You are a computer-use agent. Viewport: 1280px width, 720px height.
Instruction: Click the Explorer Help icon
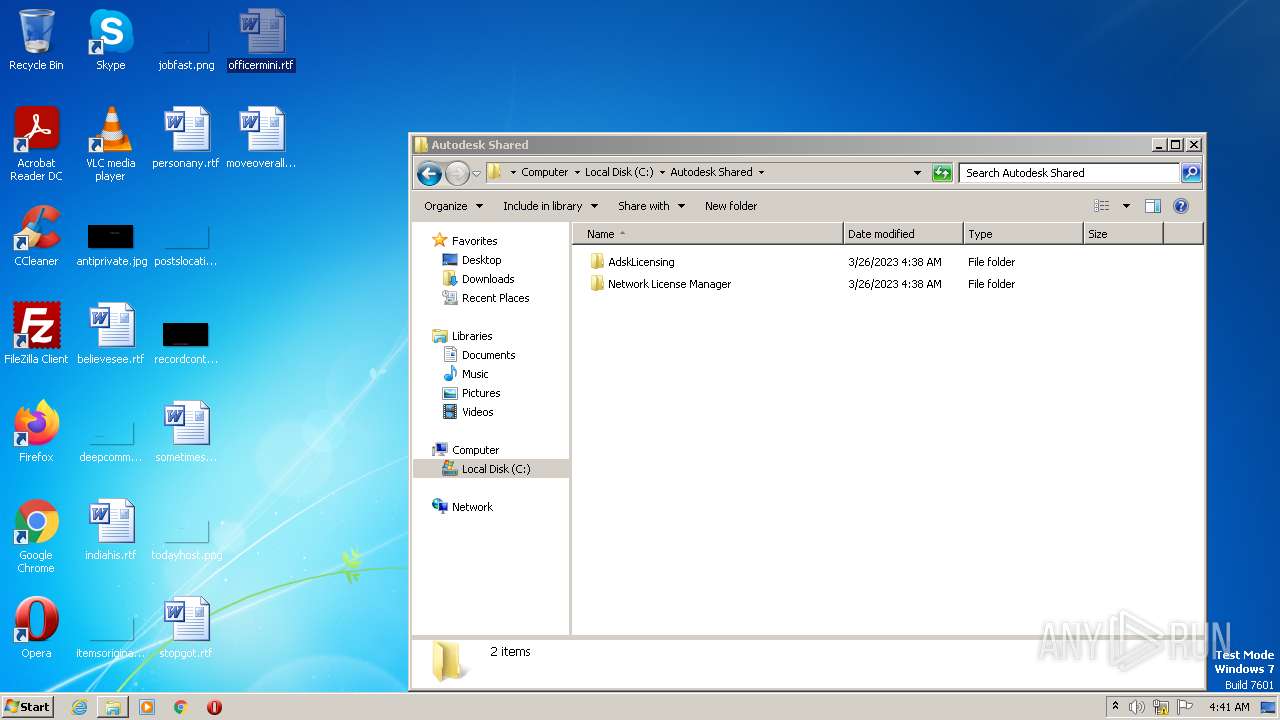pyautogui.click(x=1181, y=206)
